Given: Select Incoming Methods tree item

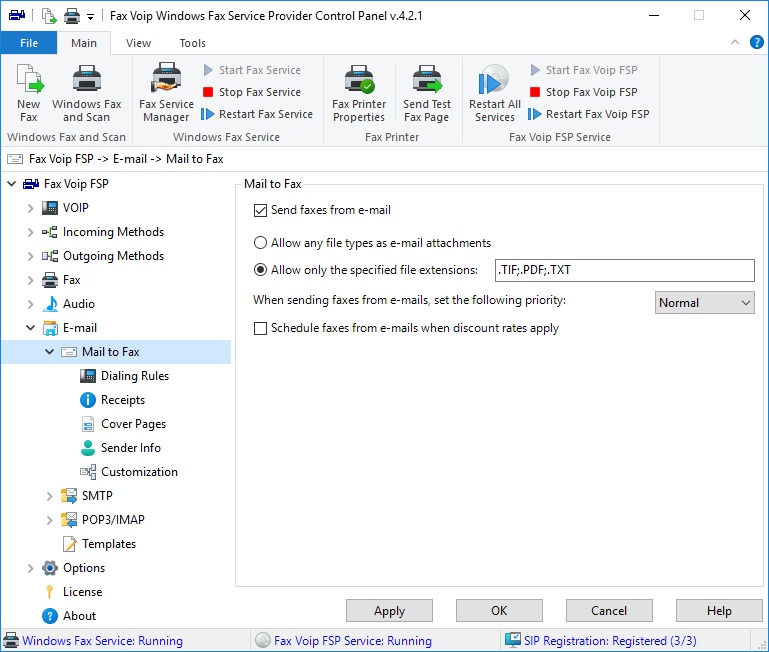Looking at the screenshot, I should click(x=113, y=232).
